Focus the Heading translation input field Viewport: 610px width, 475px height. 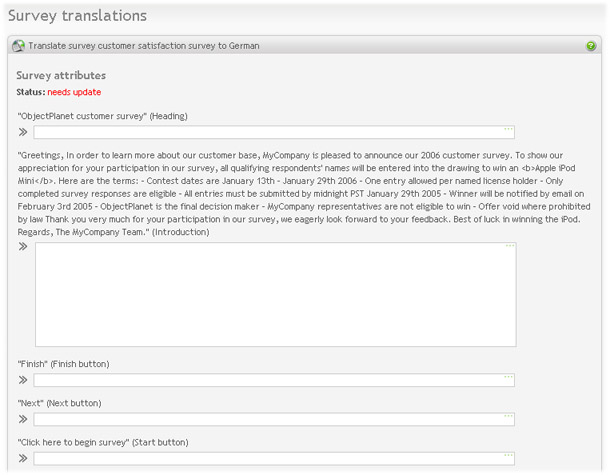point(274,132)
